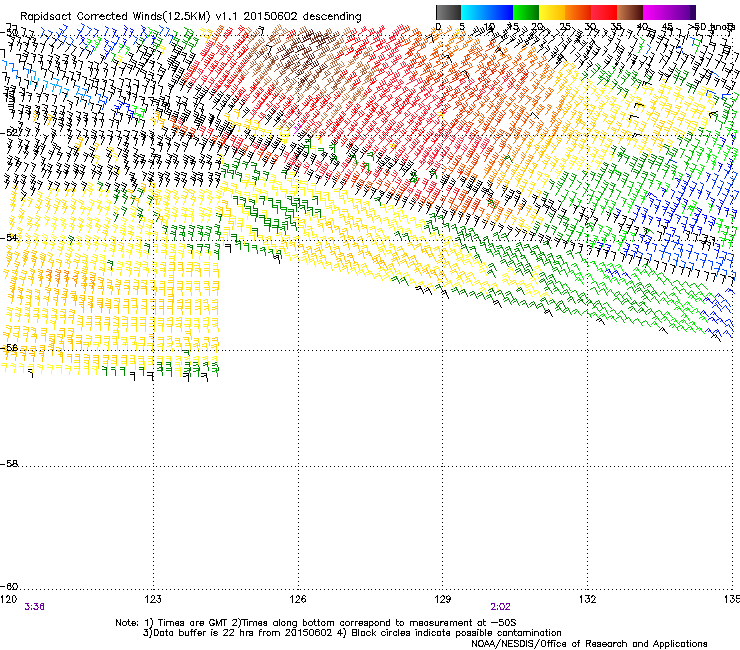Click latitude axis label '-54'

[9, 237]
